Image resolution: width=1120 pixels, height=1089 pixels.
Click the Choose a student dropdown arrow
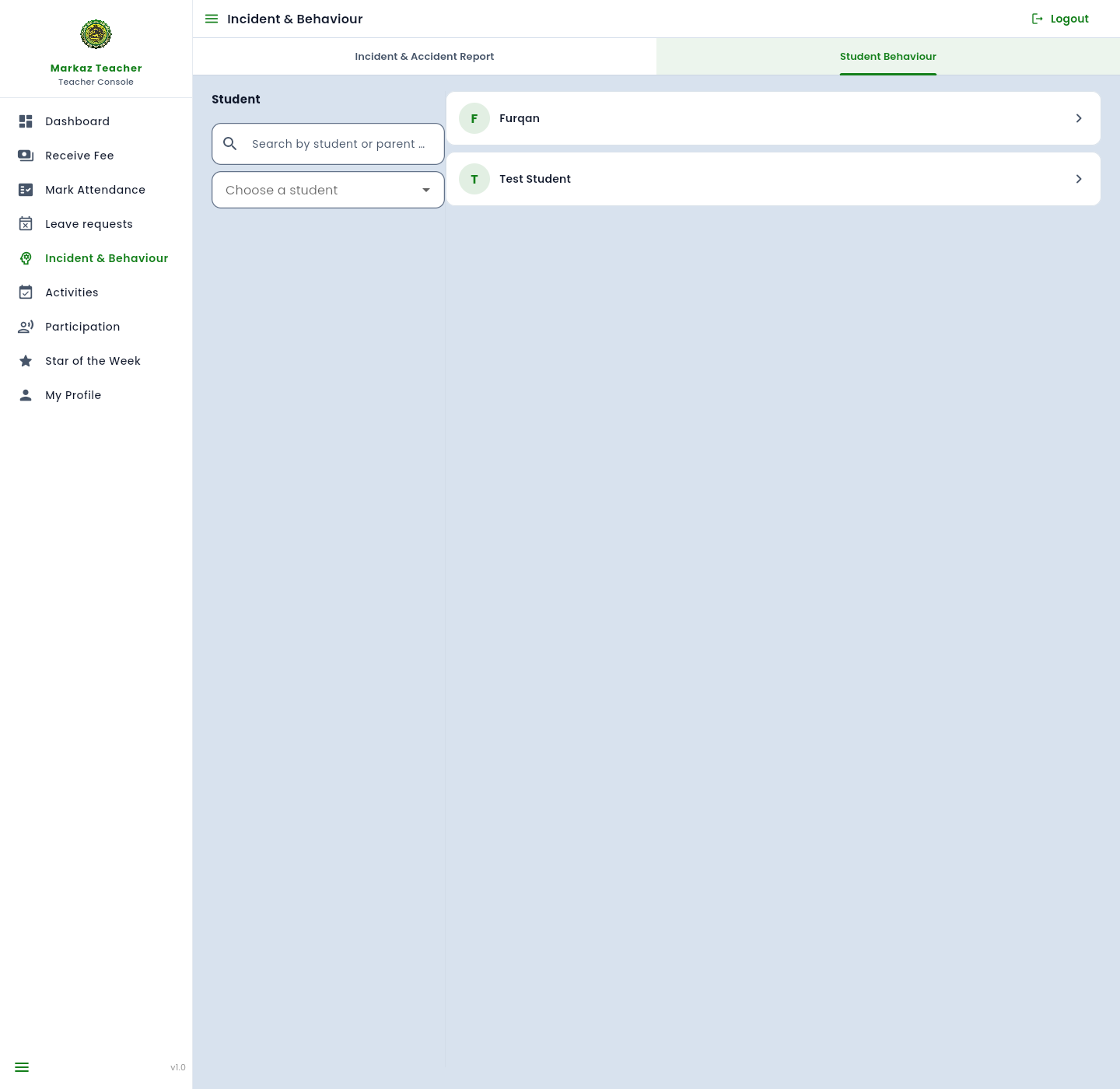click(x=426, y=190)
